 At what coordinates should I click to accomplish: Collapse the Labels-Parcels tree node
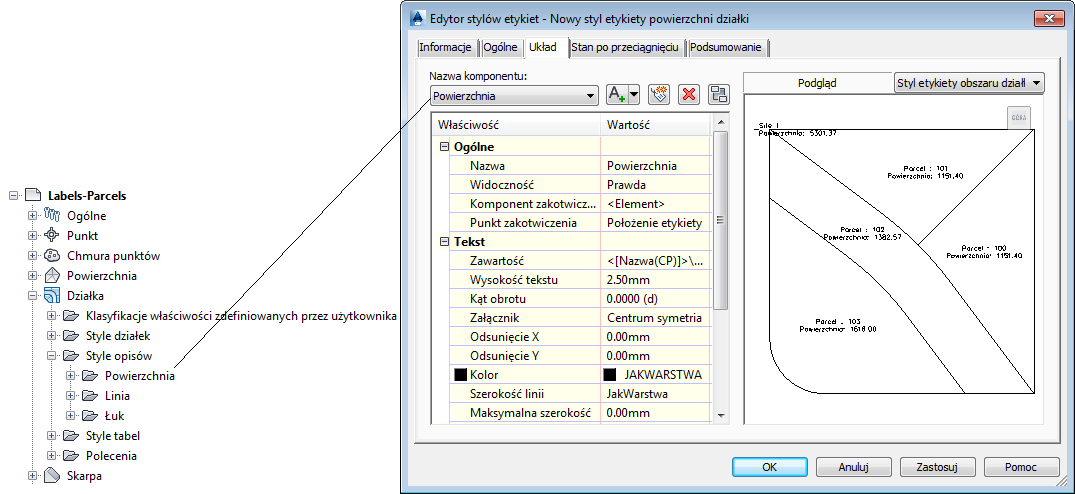pyautogui.click(x=13, y=195)
